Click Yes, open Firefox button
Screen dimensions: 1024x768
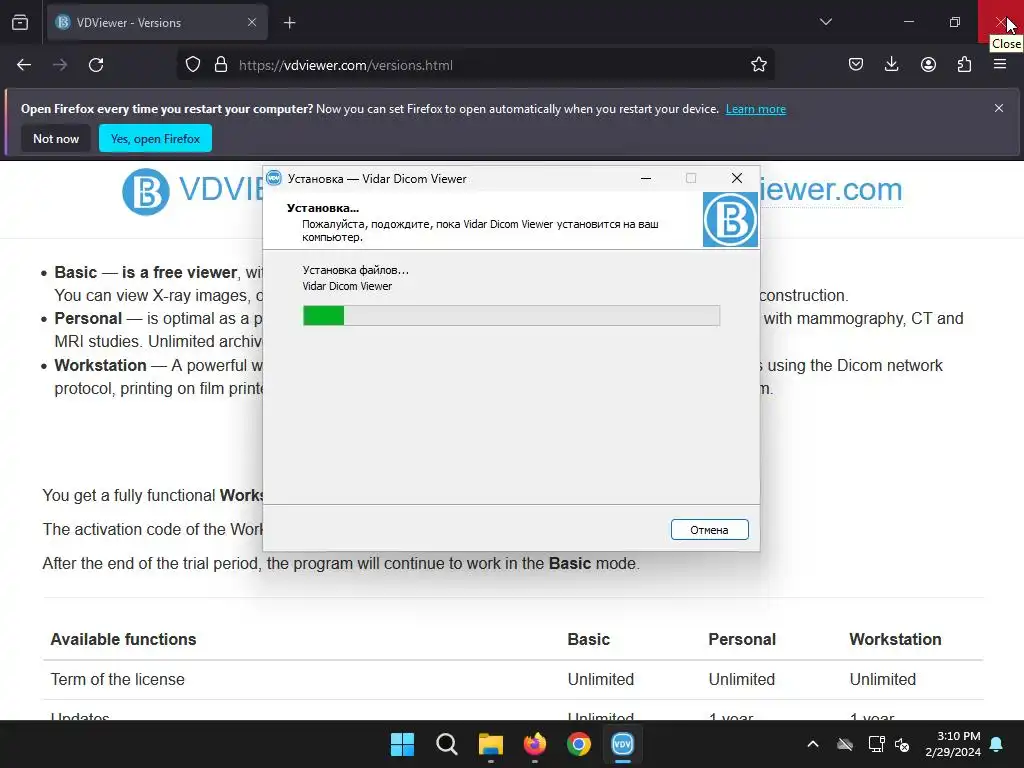[155, 138]
